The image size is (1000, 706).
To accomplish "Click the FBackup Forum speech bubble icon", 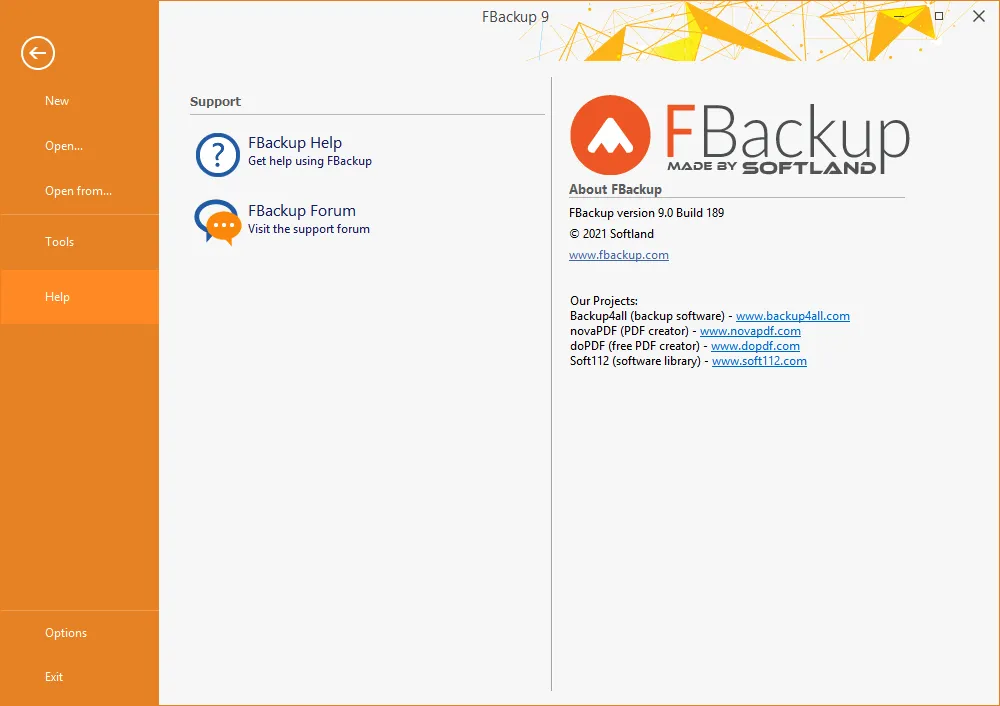I will (217, 219).
